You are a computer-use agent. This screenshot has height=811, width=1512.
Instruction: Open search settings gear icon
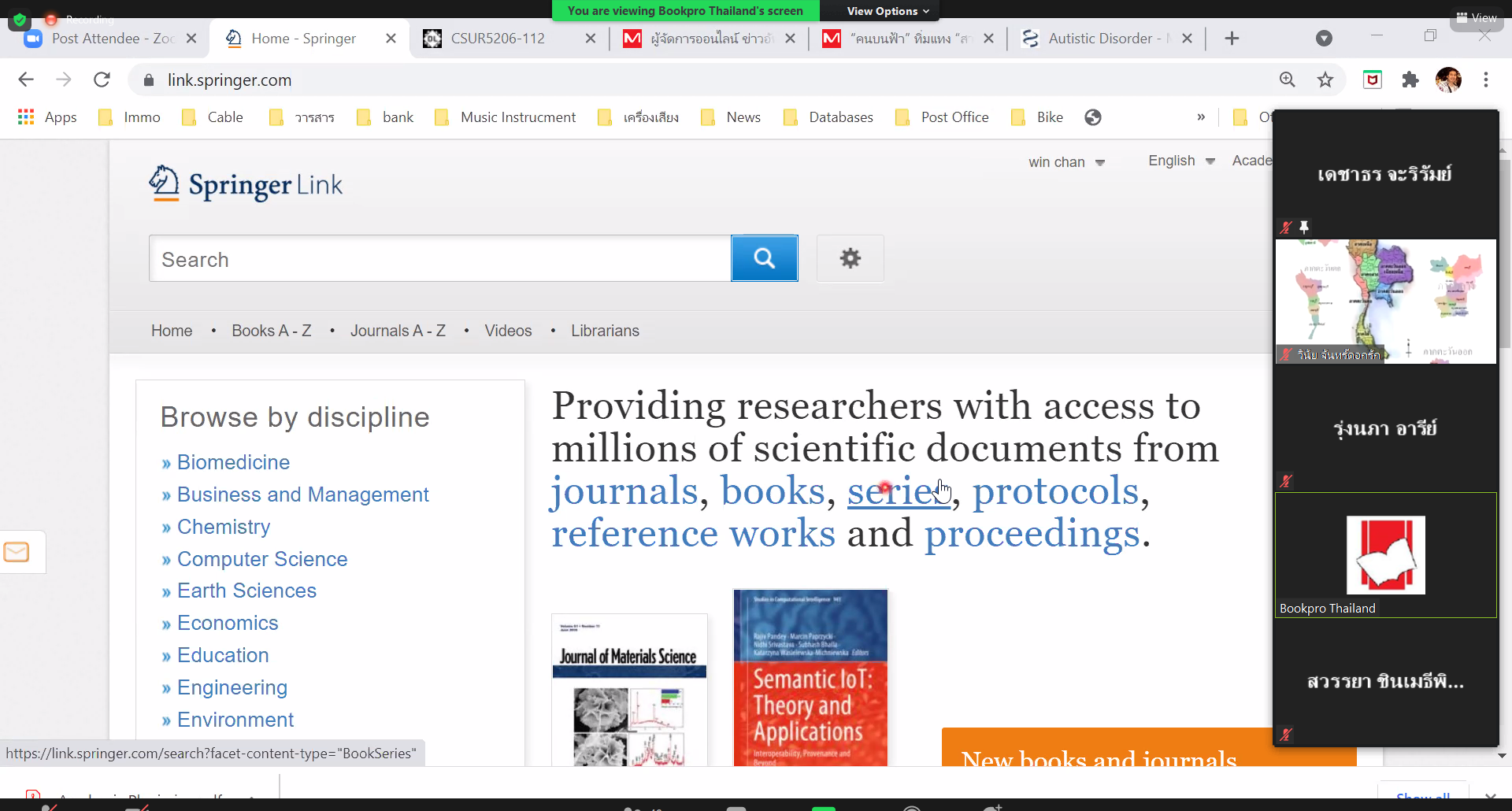point(850,258)
